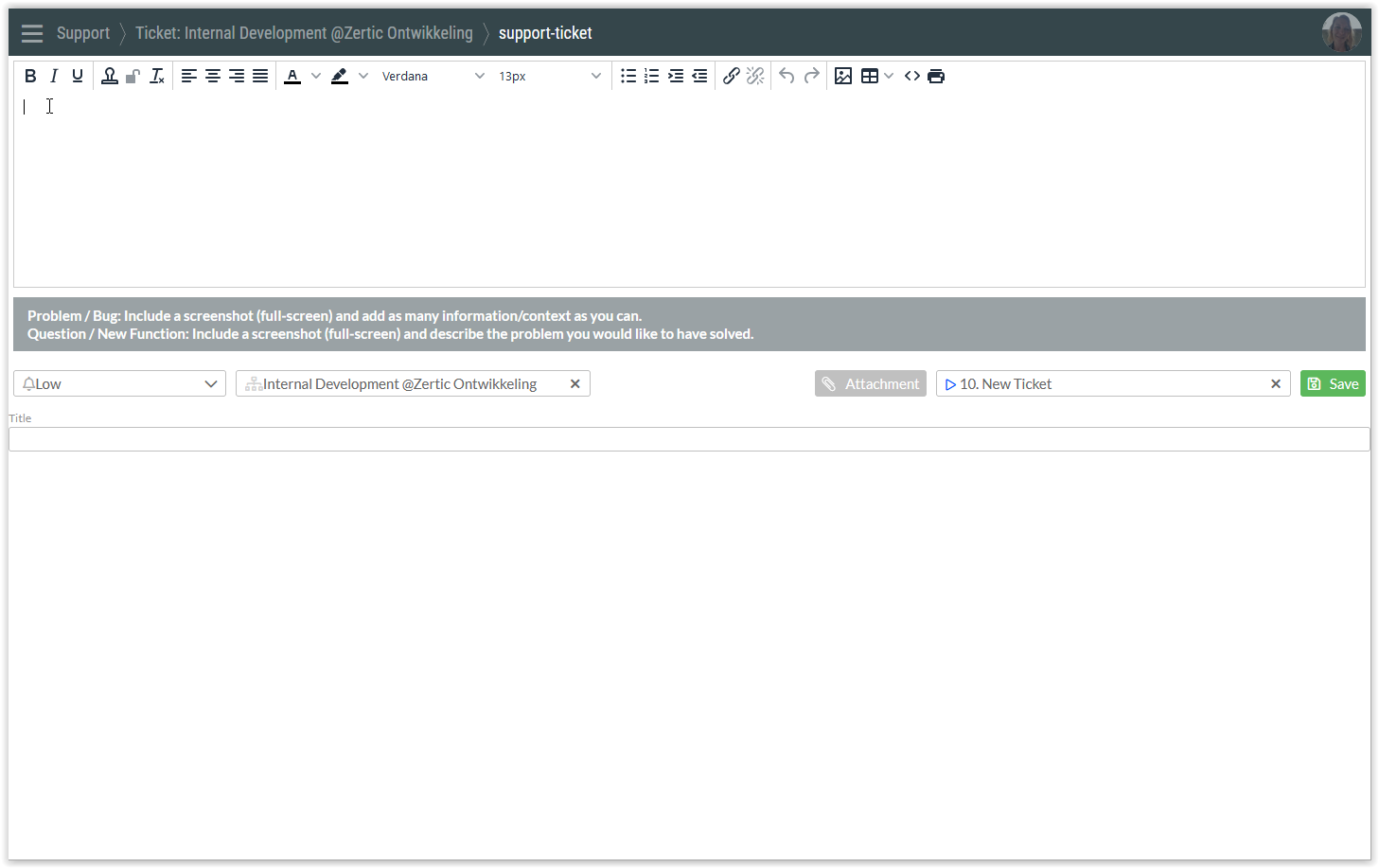Toggle underline formatting
This screenshot has height=868, width=1379.
click(78, 76)
